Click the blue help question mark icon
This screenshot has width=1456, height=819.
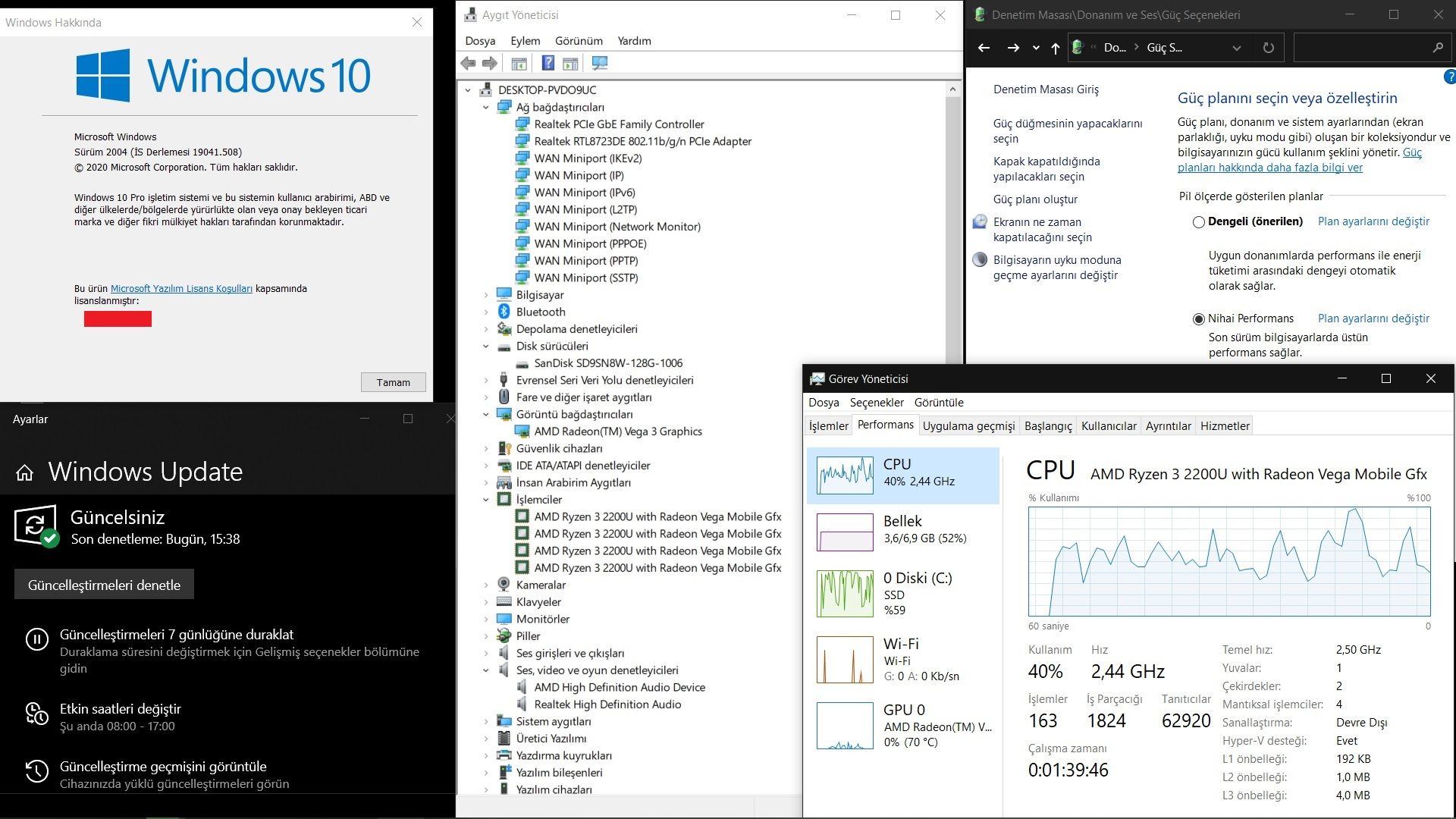(x=1449, y=77)
